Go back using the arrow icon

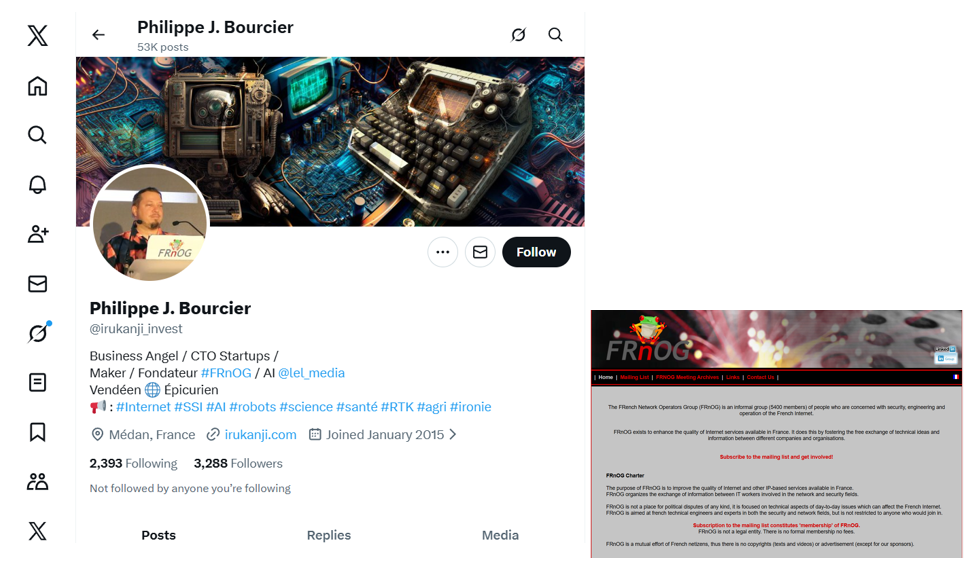[99, 35]
